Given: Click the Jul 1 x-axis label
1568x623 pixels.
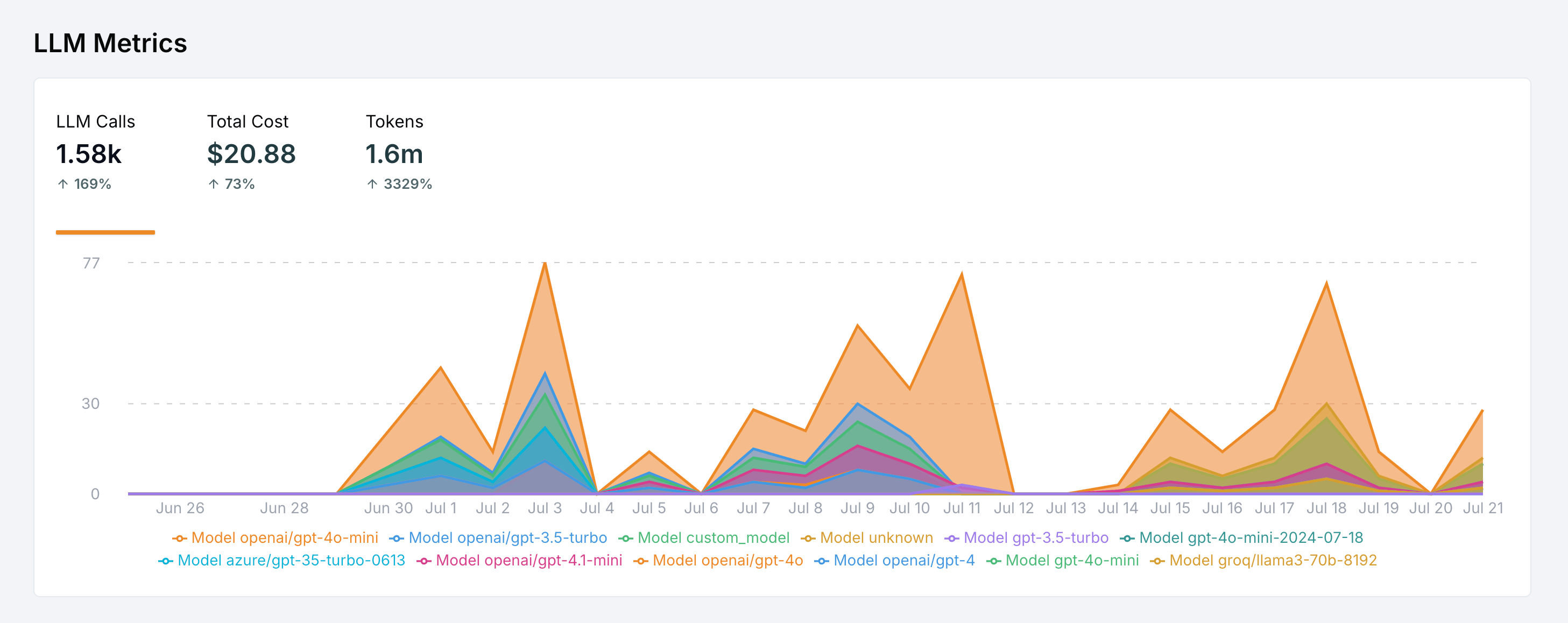Looking at the screenshot, I should point(441,508).
